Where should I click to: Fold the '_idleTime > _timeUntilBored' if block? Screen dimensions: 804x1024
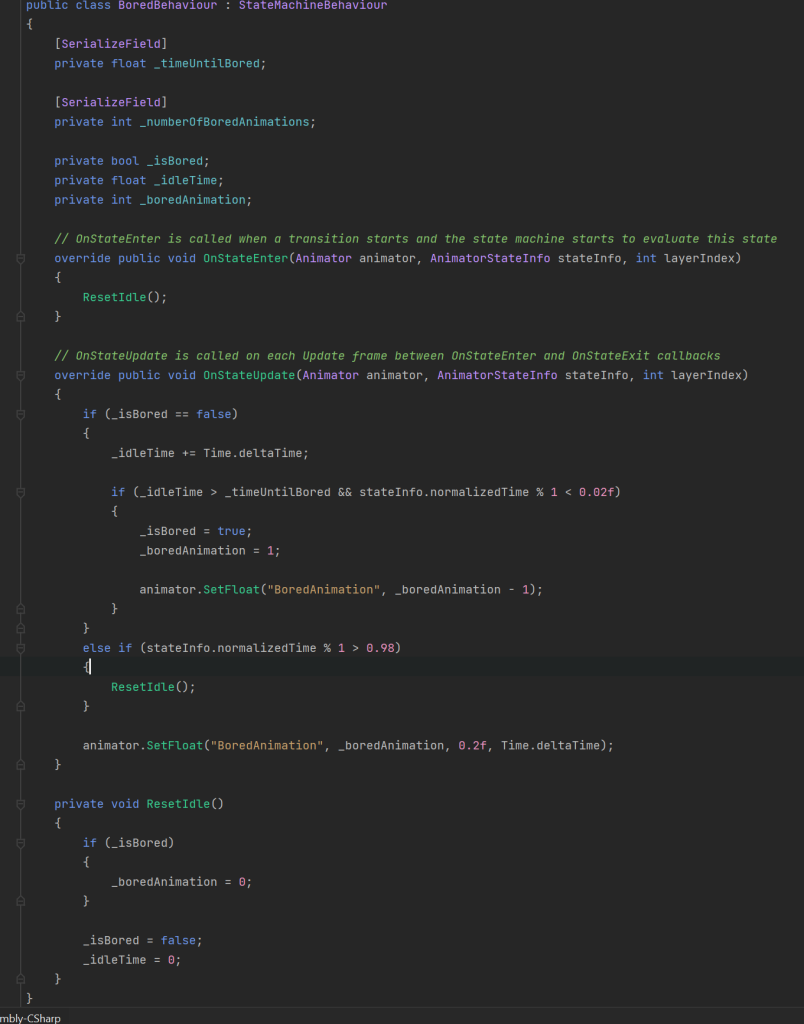pyautogui.click(x=20, y=492)
